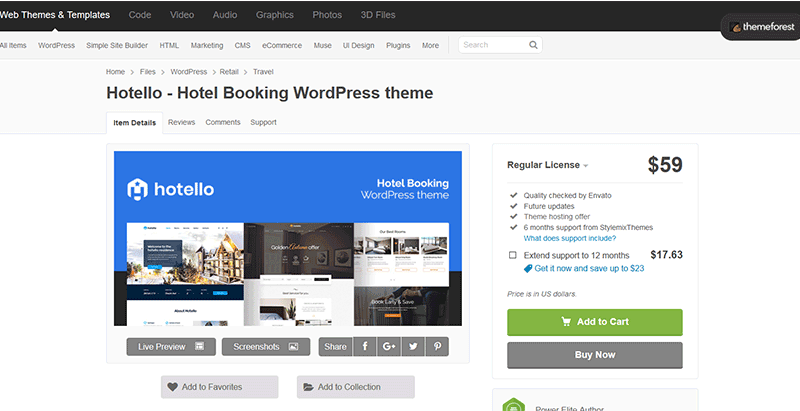The width and height of the screenshot is (800, 411).
Task: Open Audio in top navigation
Action: pos(225,15)
